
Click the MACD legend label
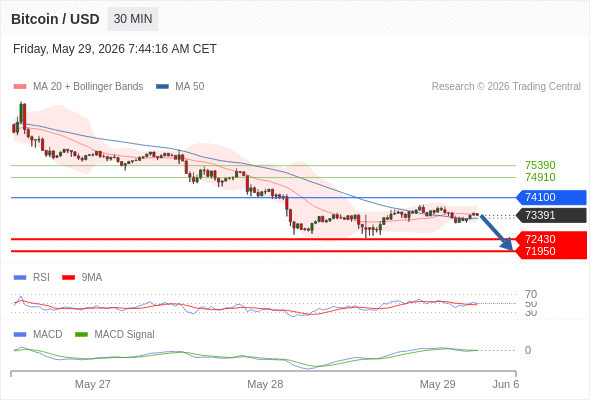coord(48,335)
